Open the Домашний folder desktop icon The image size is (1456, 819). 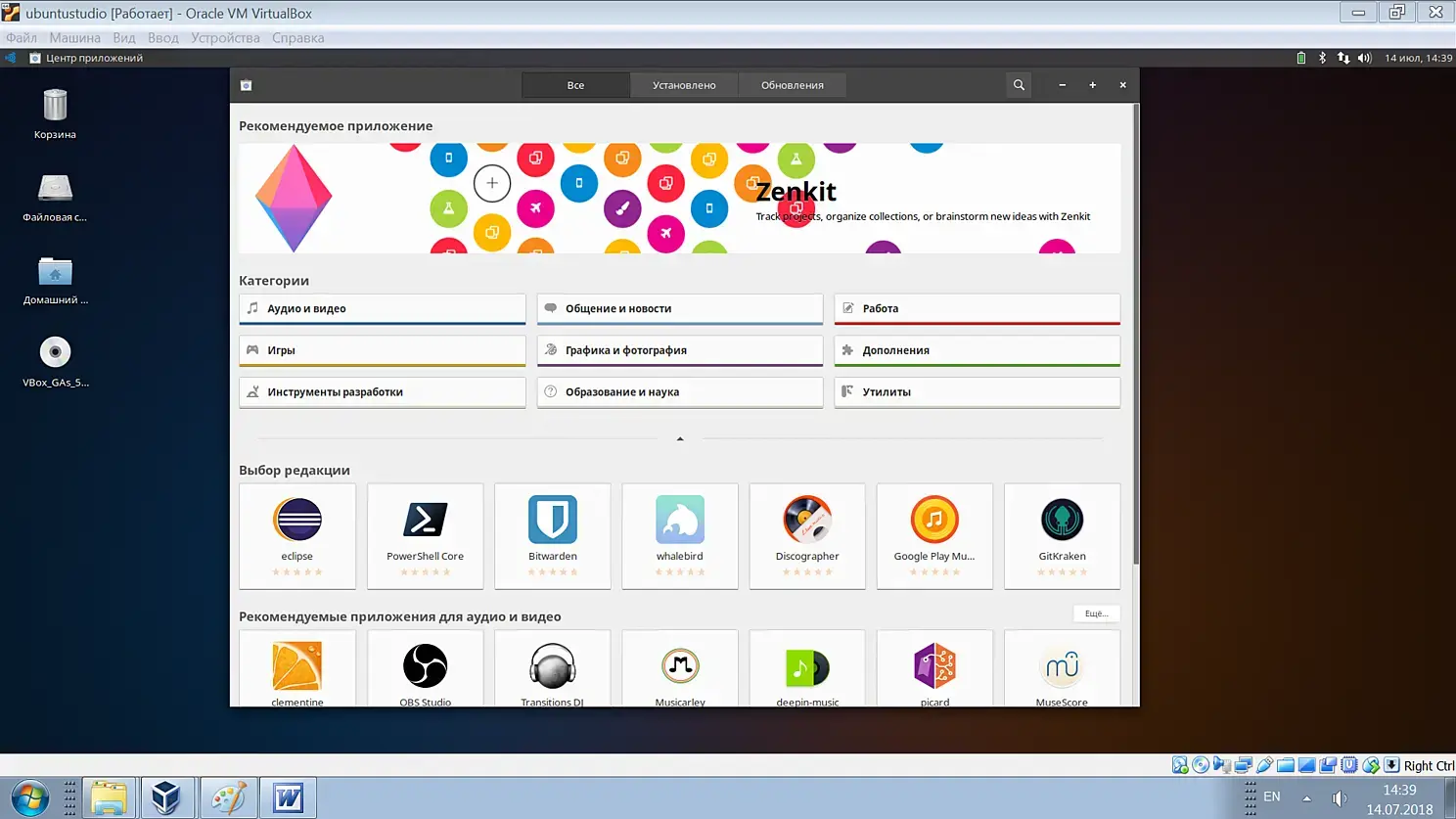56,280
